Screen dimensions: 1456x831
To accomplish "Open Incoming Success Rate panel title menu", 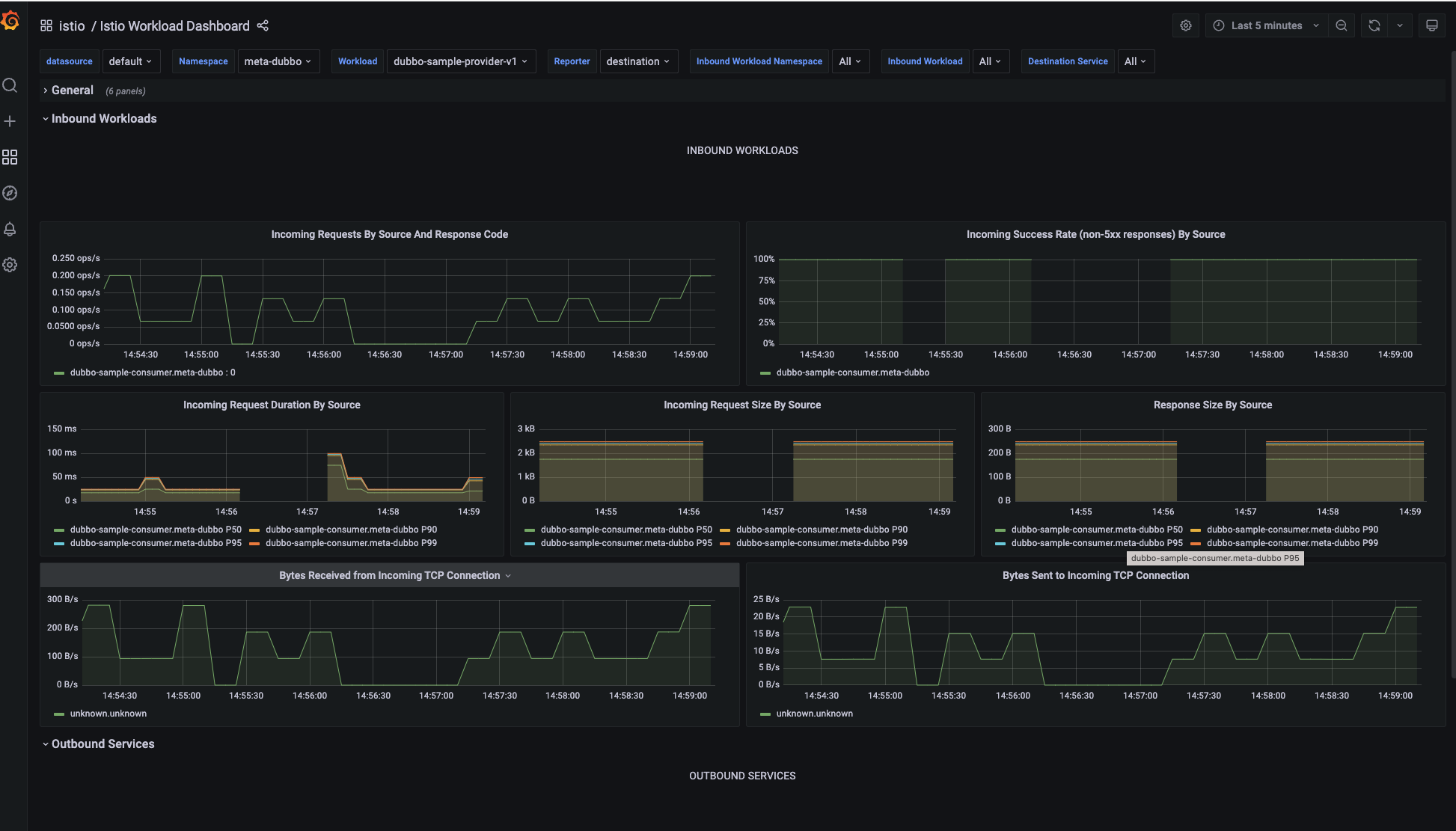I will pyautogui.click(x=1095, y=234).
